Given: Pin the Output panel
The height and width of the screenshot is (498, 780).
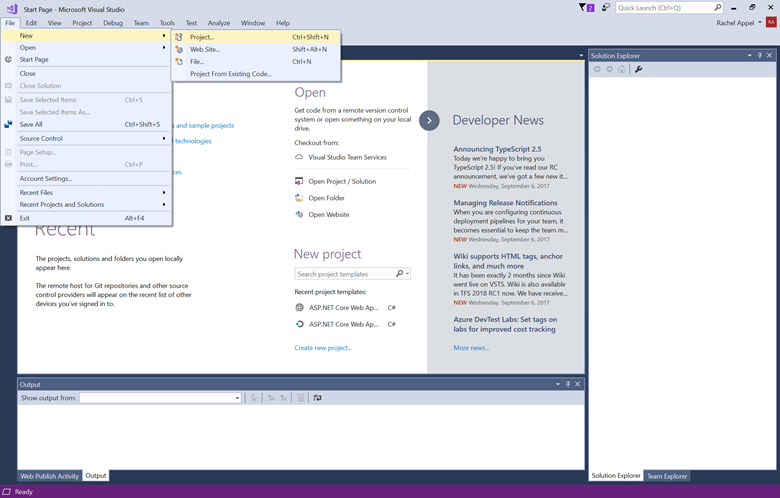Looking at the screenshot, I should point(568,384).
